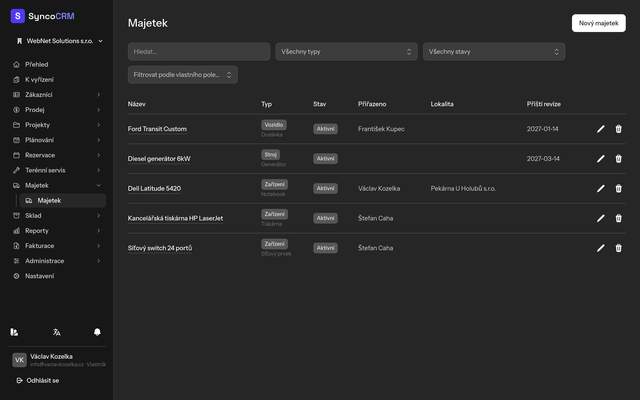Click the Sklad box icon
The width and height of the screenshot is (640, 400).
tap(16, 216)
